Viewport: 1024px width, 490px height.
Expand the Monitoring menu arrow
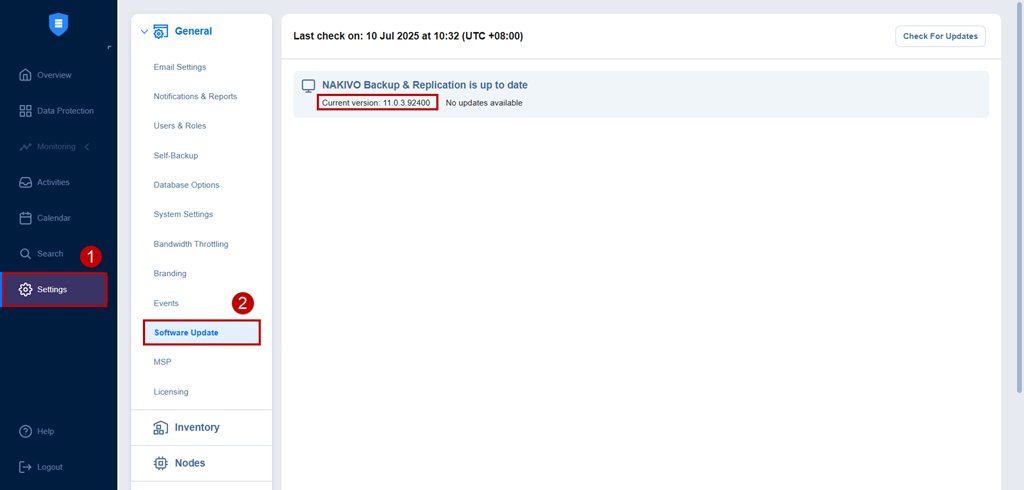coord(87,147)
